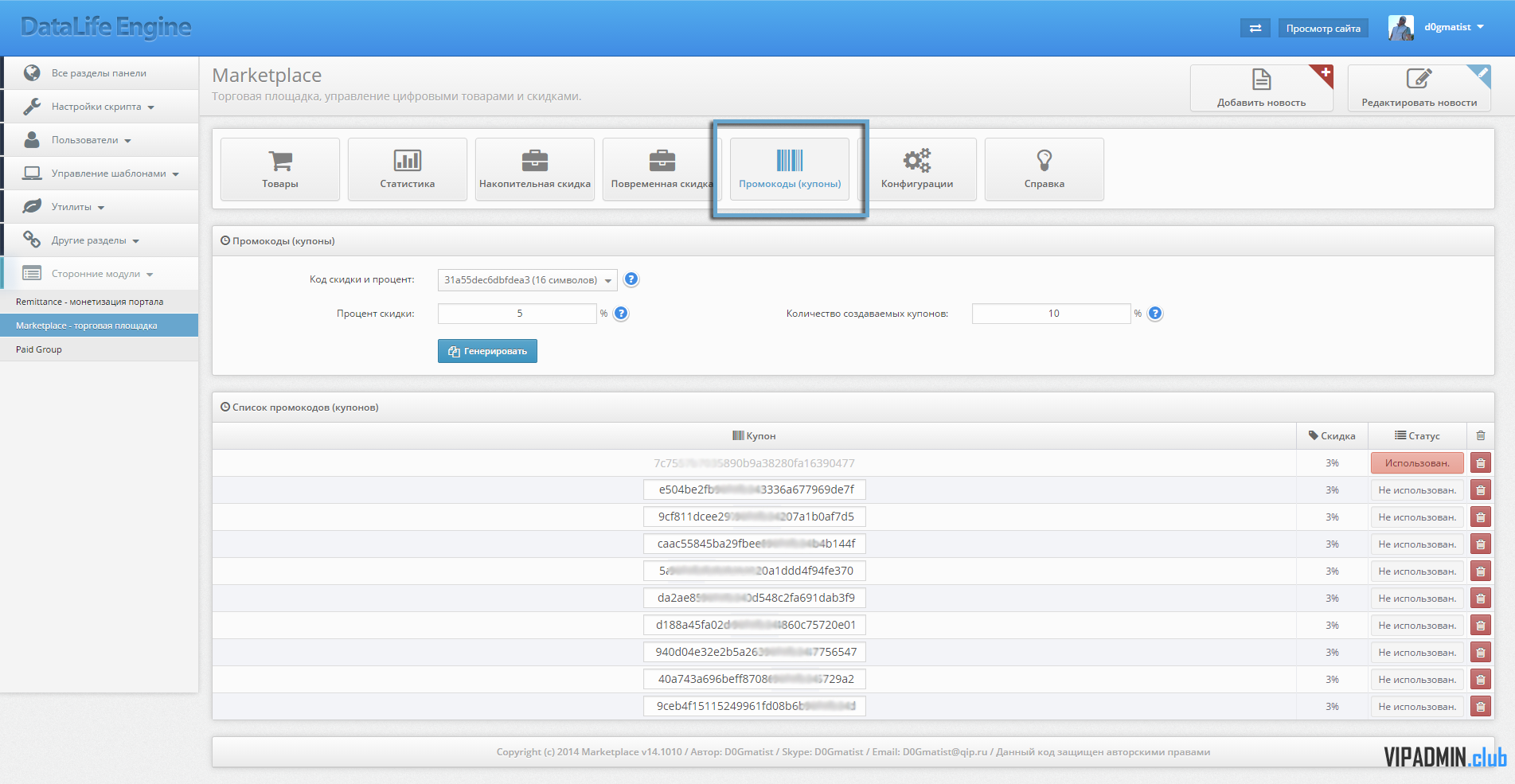Click the Статус column header
The width and height of the screenshot is (1515, 784).
[x=1417, y=436]
